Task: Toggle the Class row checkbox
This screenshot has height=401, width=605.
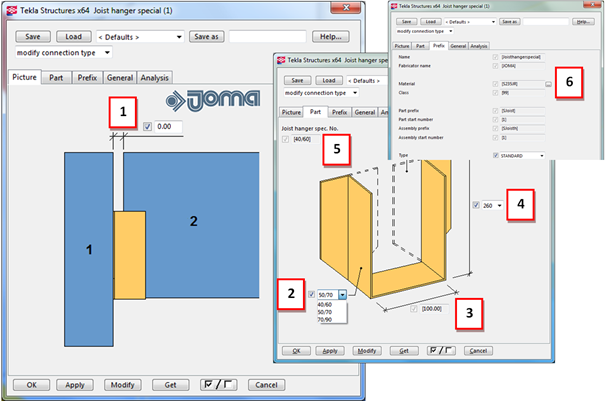Action: coord(495,93)
